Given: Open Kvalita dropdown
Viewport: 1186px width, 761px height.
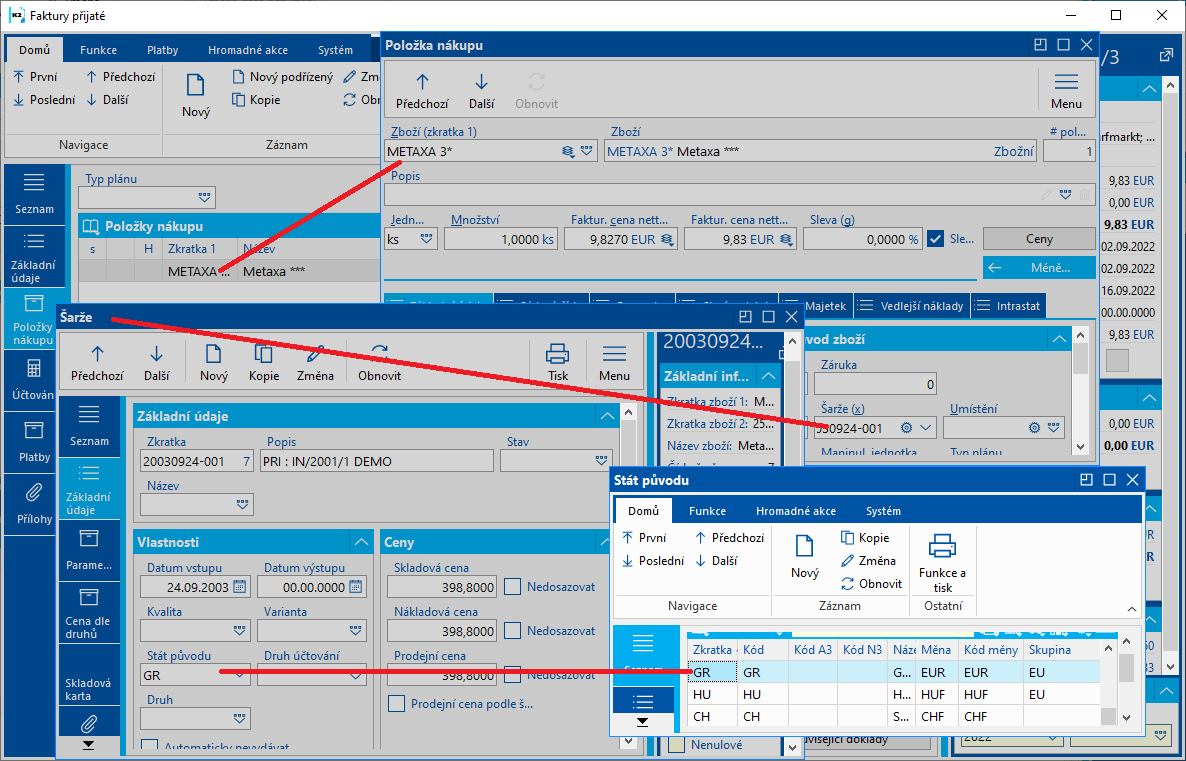Looking at the screenshot, I should point(240,631).
